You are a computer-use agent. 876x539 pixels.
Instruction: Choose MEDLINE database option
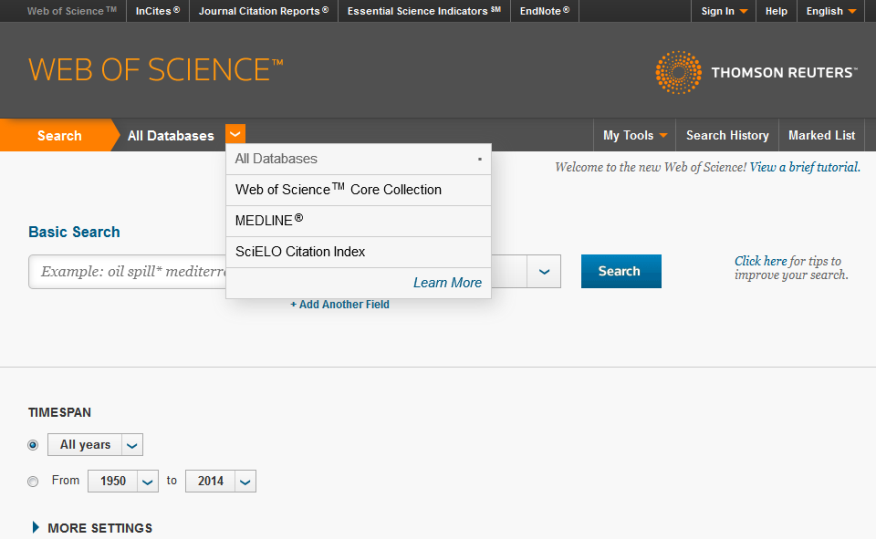pyautogui.click(x=358, y=221)
